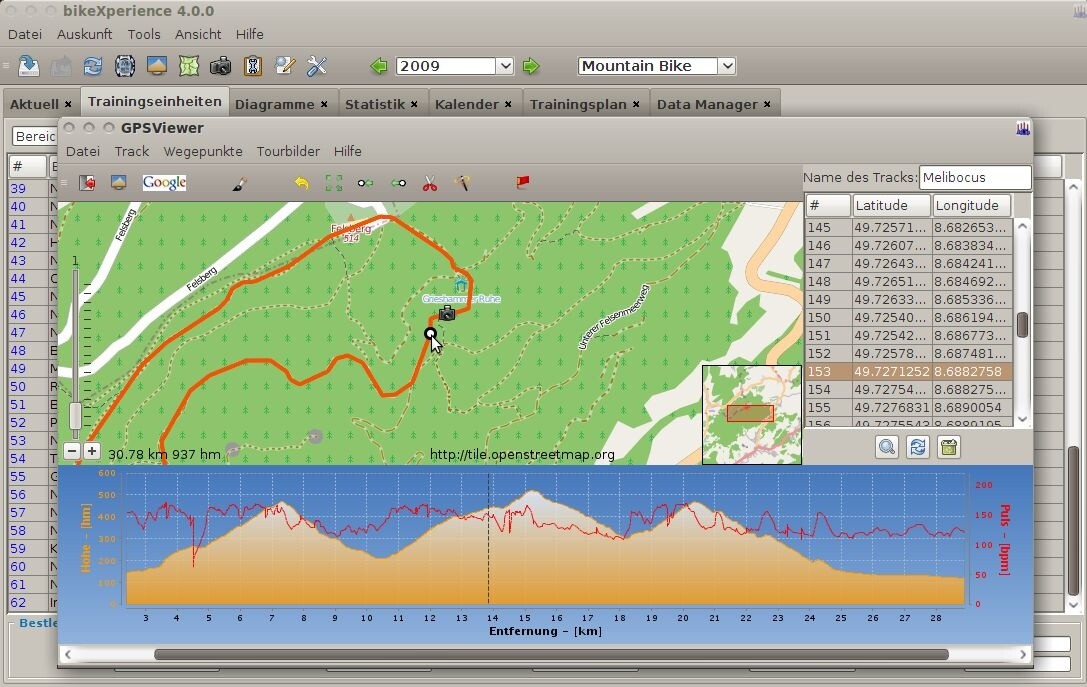The width and height of the screenshot is (1087, 687).
Task: Open the Hilfe menu in bikeXperience window
Action: 250,34
